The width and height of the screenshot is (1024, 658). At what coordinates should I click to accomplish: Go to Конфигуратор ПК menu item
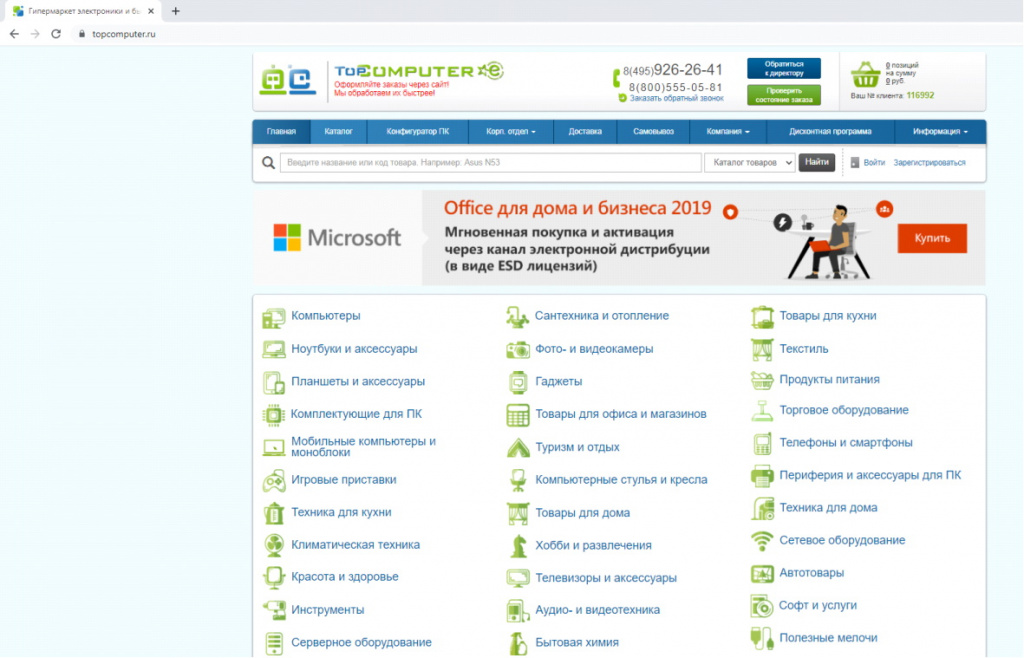point(417,132)
